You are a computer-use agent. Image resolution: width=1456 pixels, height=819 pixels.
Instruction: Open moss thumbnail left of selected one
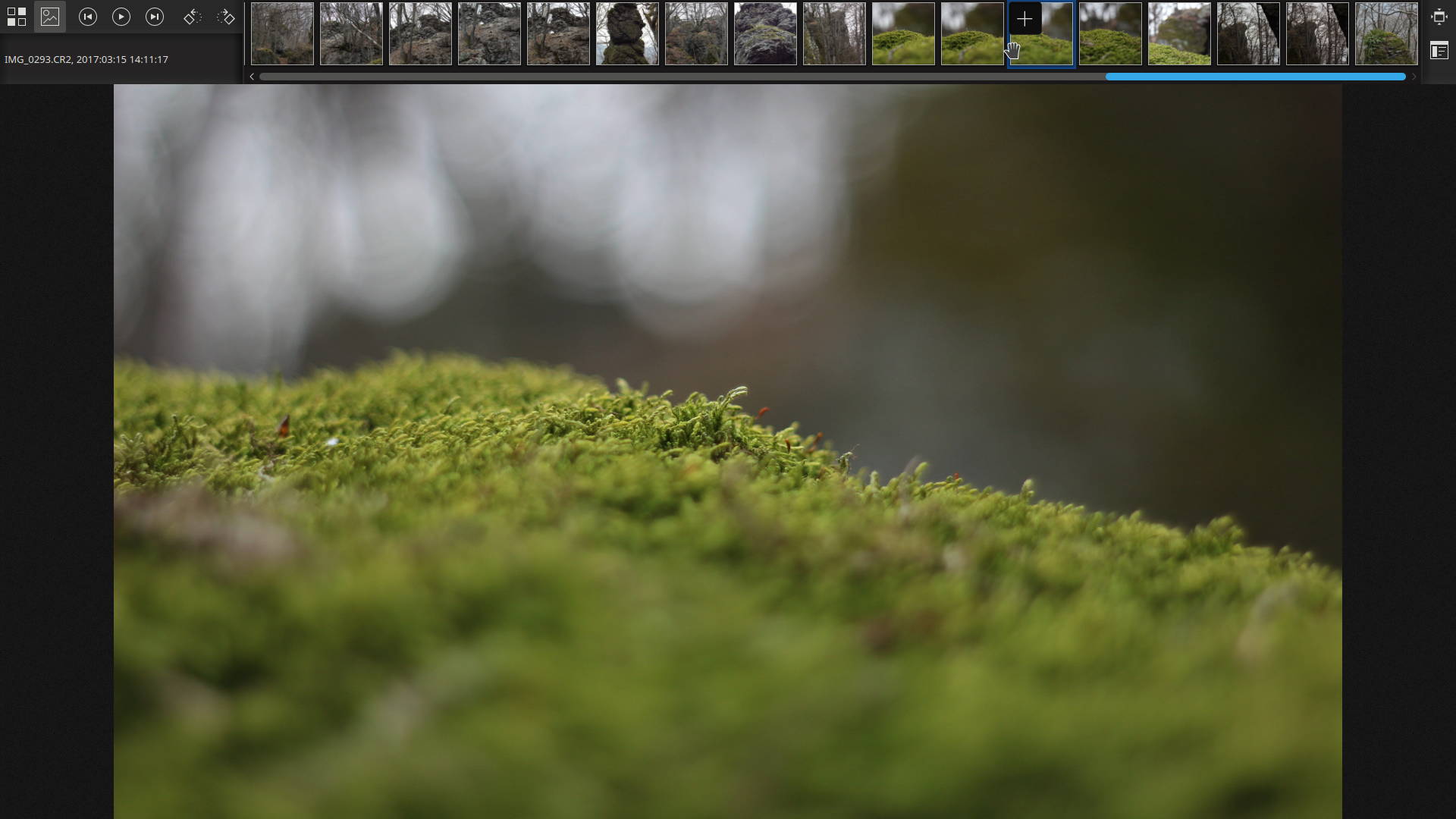[972, 33]
